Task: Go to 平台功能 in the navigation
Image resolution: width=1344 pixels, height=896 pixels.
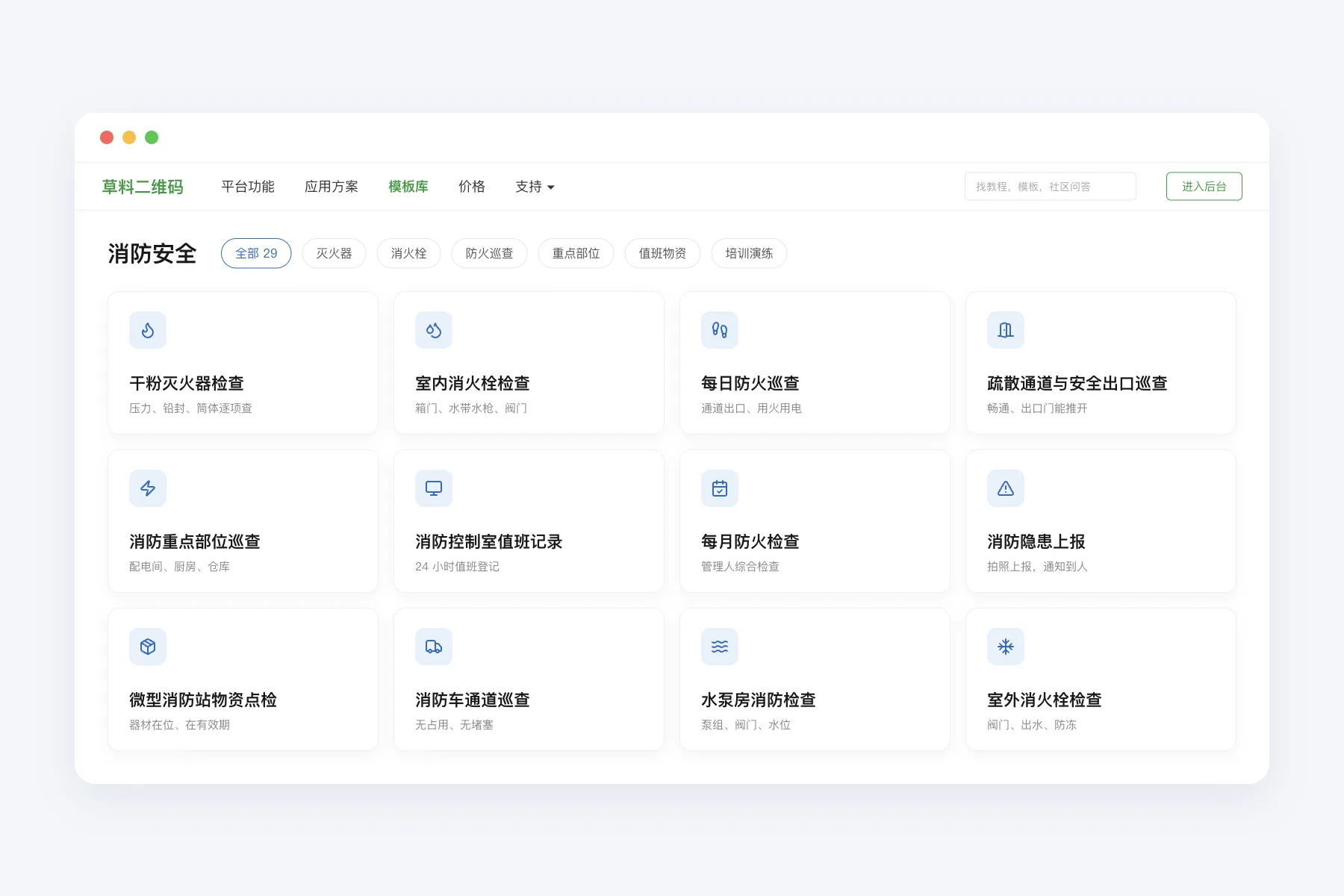Action: [248, 187]
